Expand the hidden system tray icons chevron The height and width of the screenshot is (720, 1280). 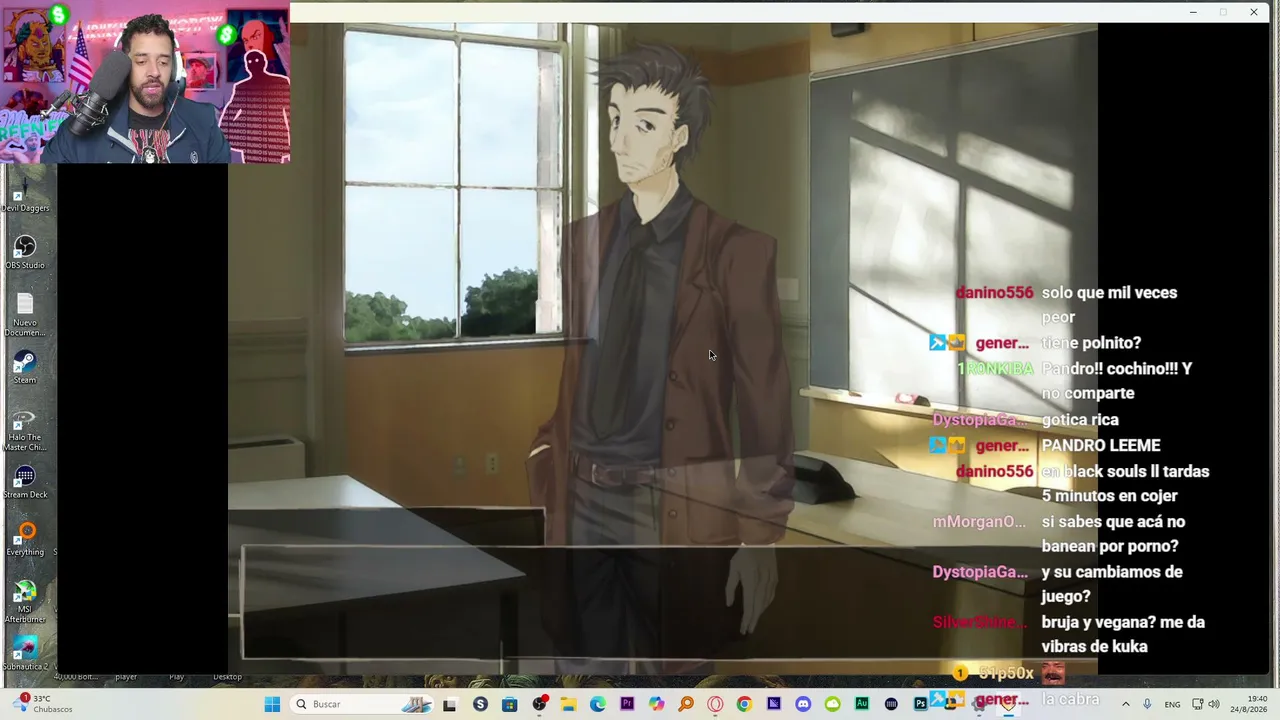1125,704
